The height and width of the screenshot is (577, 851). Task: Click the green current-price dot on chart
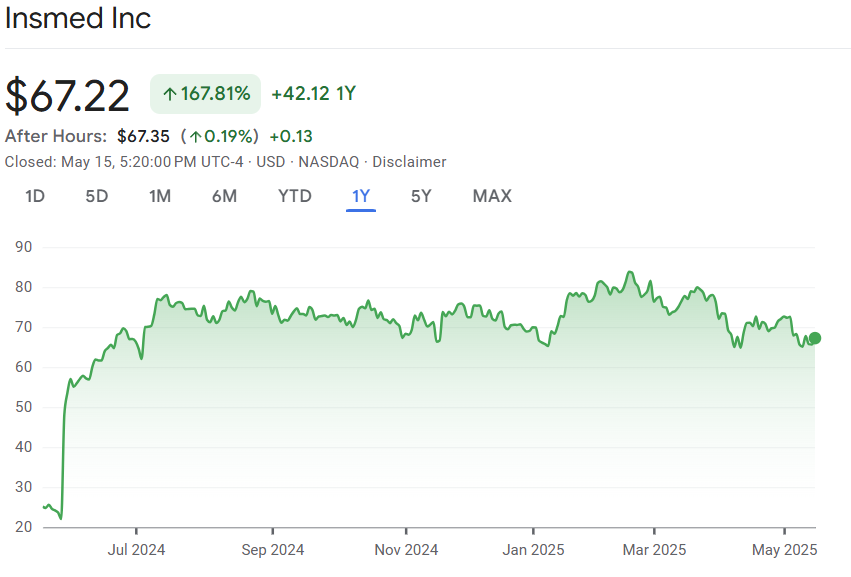pos(815,338)
